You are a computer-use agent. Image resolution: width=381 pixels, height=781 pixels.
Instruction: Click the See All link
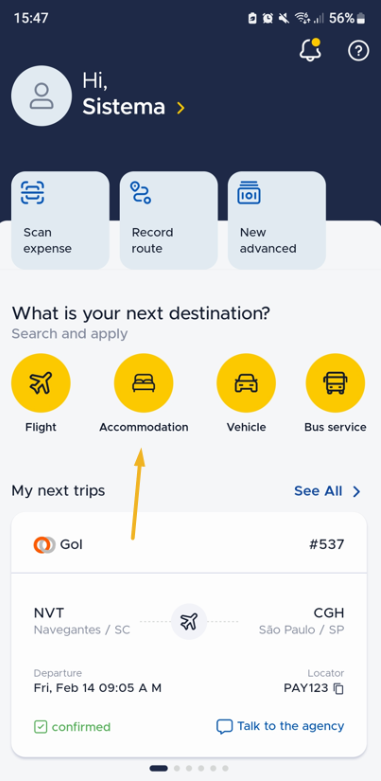(318, 491)
